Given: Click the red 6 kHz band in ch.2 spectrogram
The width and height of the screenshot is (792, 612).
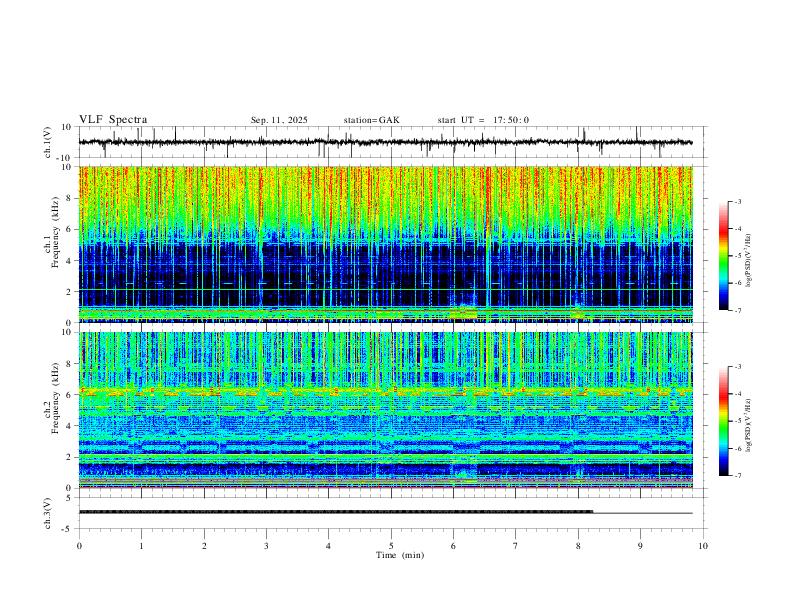Looking at the screenshot, I should [385, 391].
